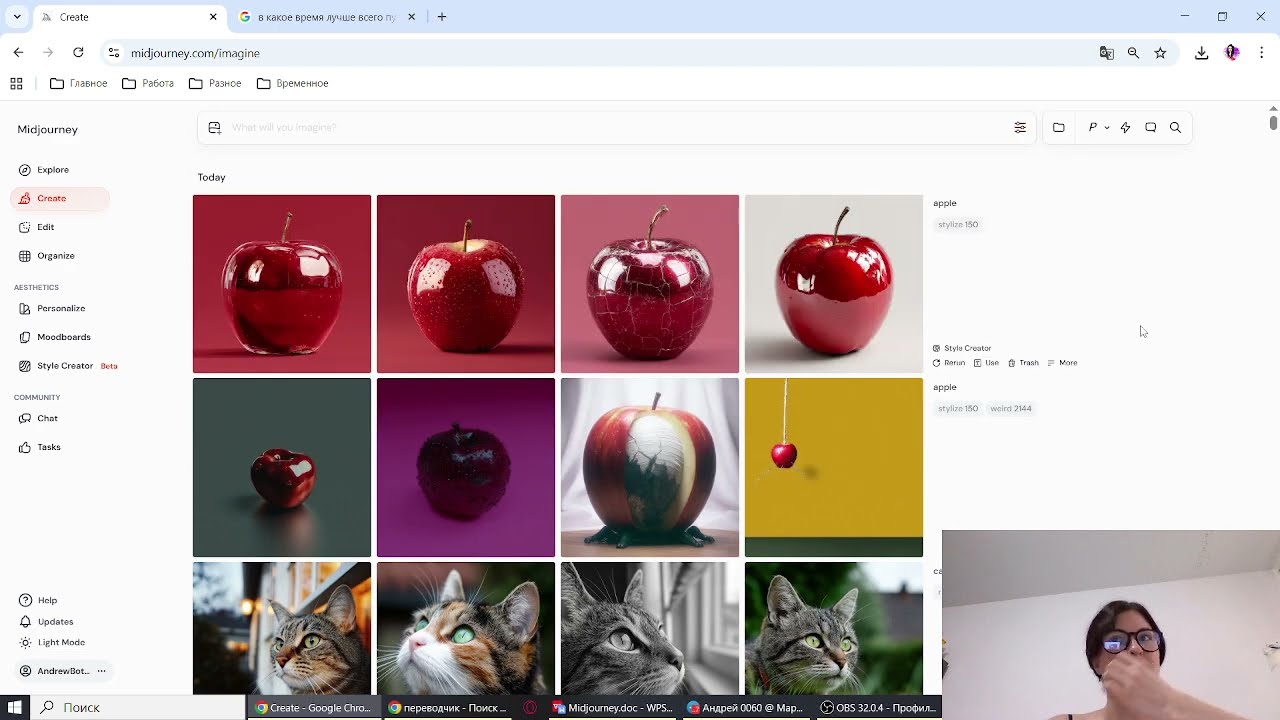Click the chat bubble icon in top toolbar
Viewport: 1280px width, 720px height.
coord(1150,127)
